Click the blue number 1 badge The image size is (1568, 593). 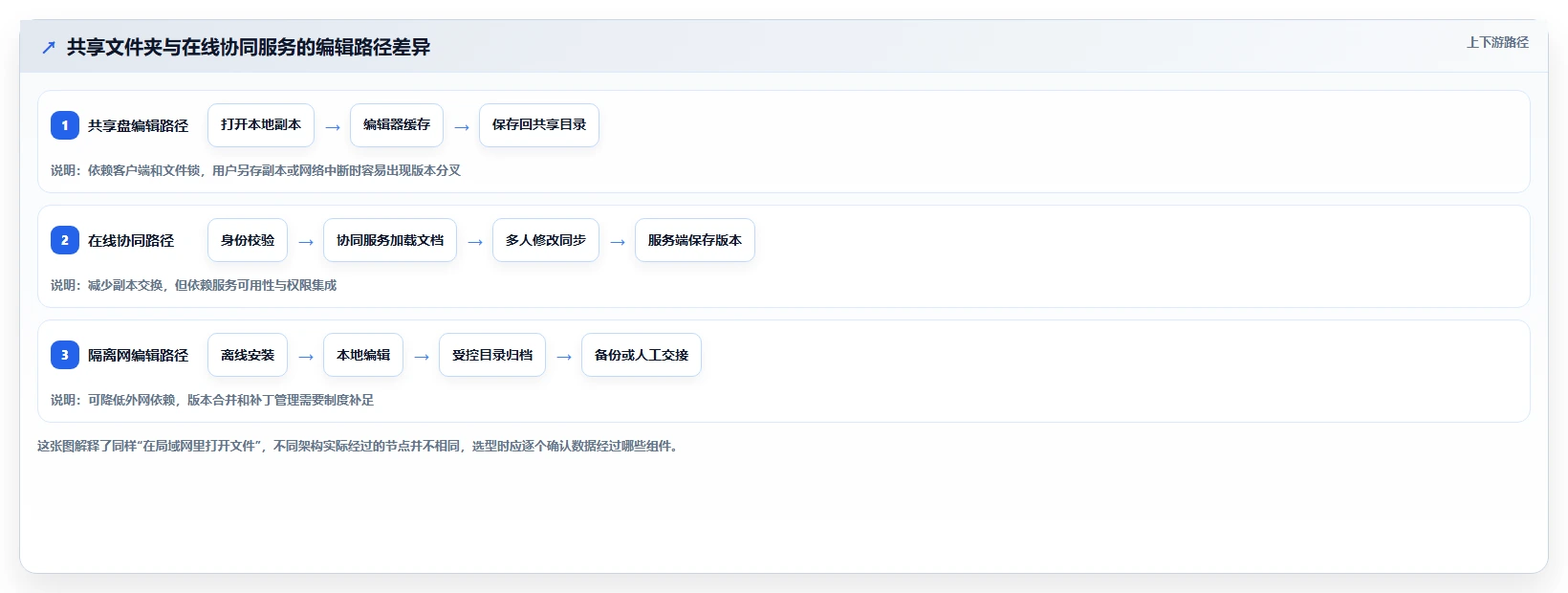(65, 125)
